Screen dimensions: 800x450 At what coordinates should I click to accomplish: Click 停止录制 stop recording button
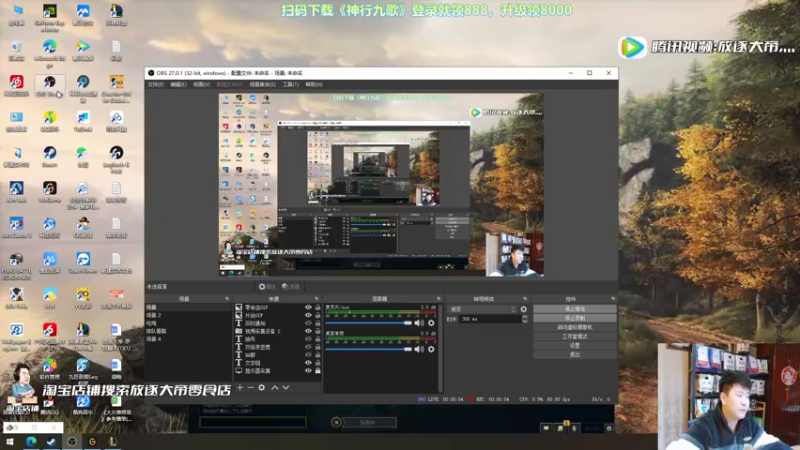tap(574, 318)
